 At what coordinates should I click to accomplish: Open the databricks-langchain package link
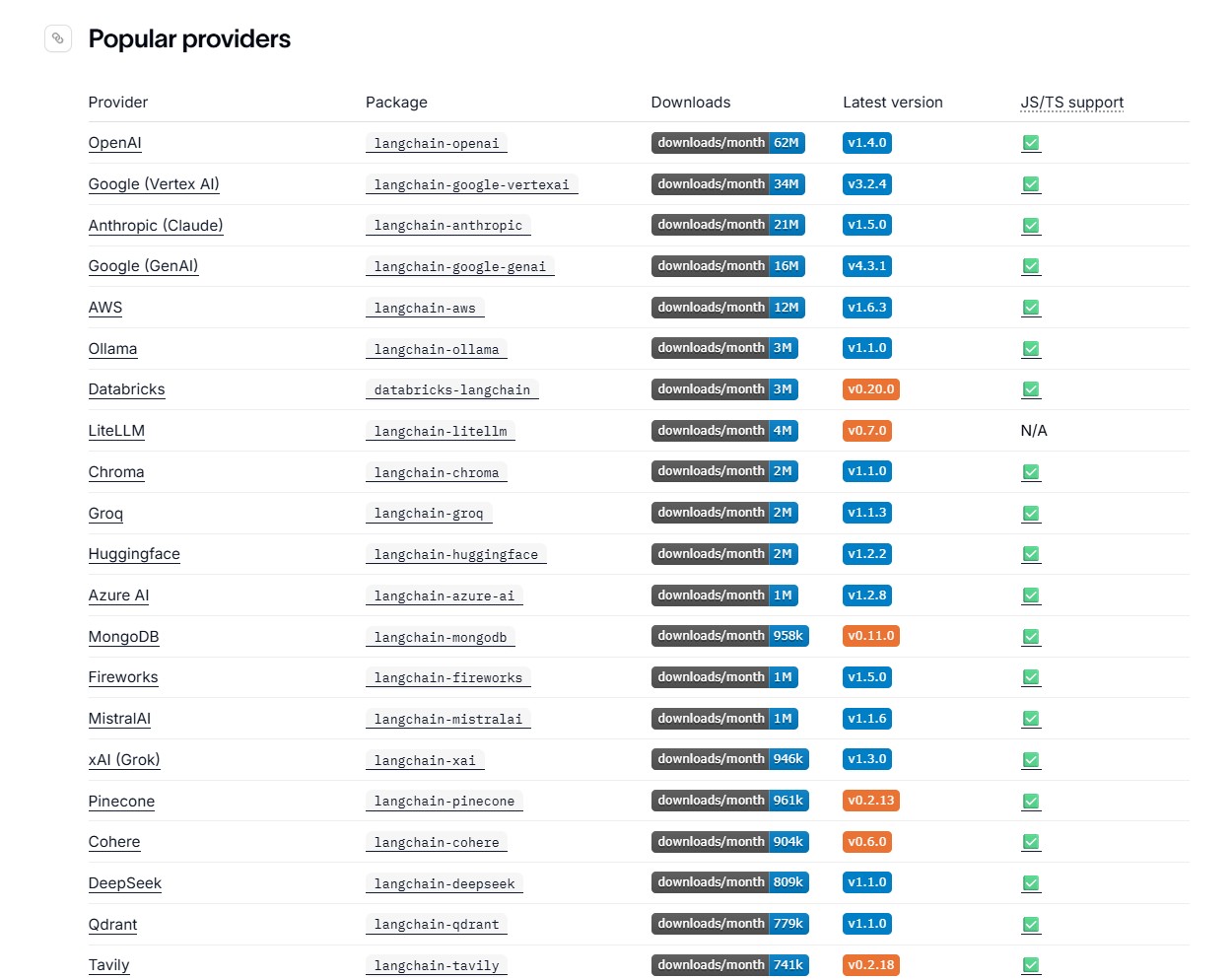(452, 389)
